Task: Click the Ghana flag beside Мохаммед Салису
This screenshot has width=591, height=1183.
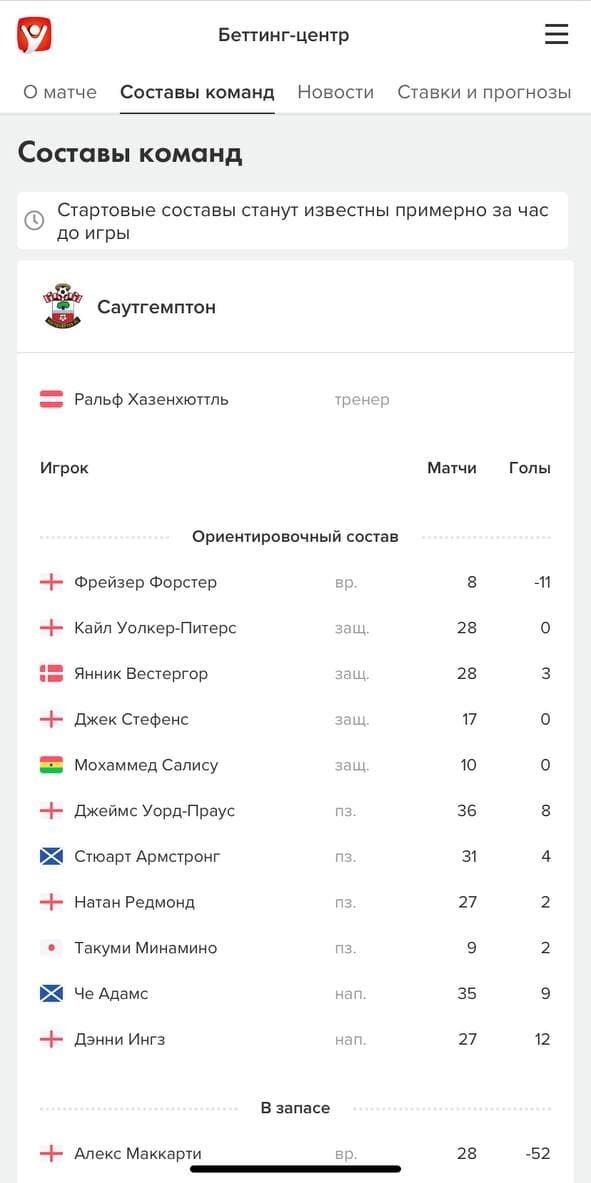Action: click(51, 765)
